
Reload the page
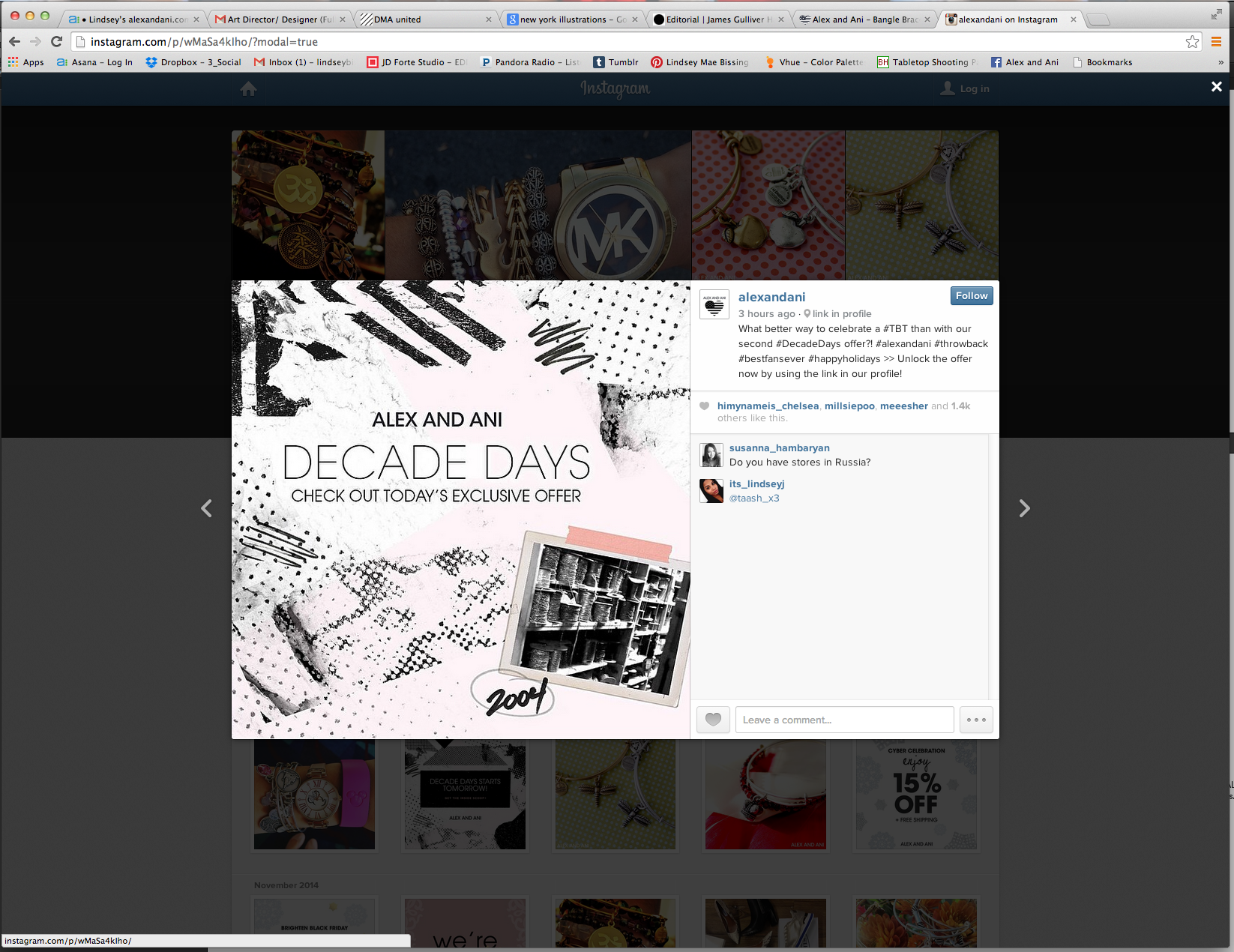point(56,42)
